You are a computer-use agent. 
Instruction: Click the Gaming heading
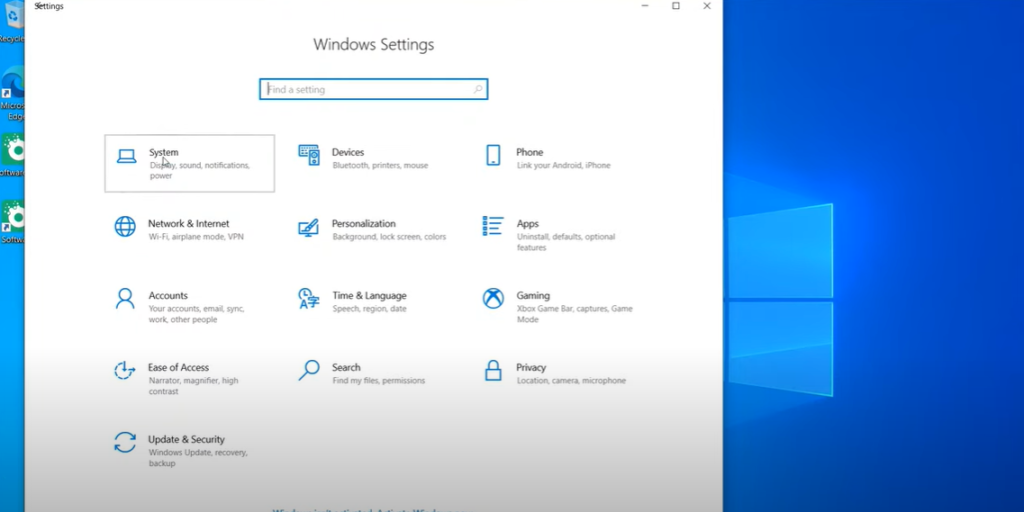tap(533, 295)
